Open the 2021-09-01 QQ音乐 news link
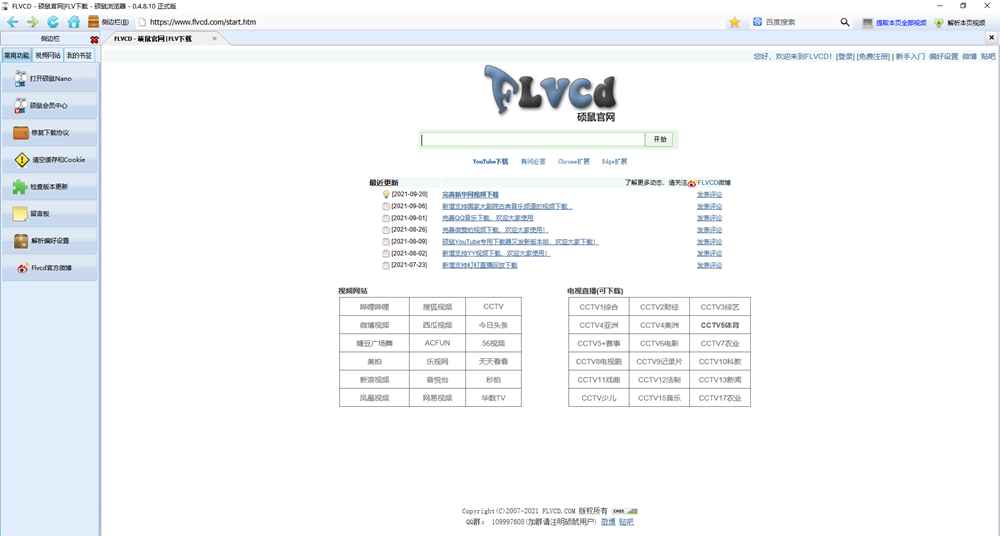The image size is (1000, 536). (488, 218)
